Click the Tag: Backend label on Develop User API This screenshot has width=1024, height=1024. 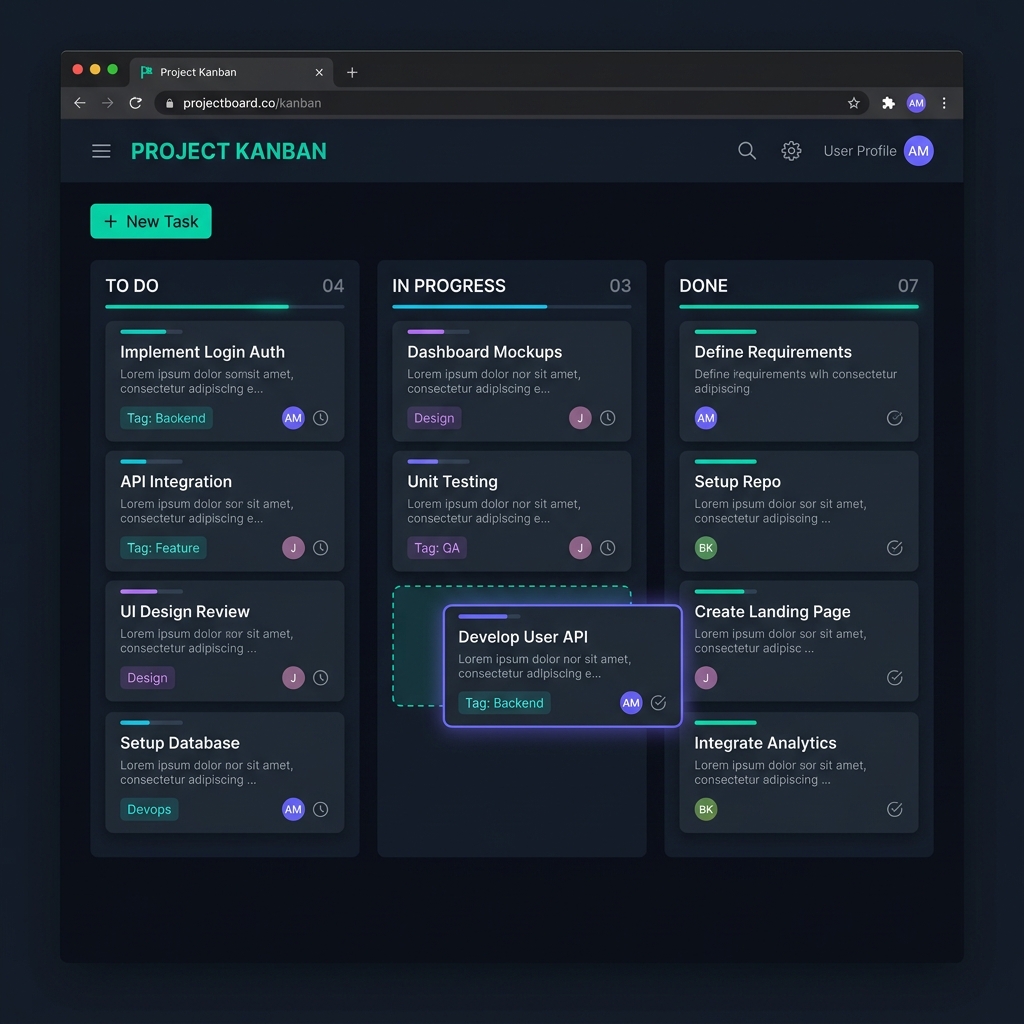[504, 703]
